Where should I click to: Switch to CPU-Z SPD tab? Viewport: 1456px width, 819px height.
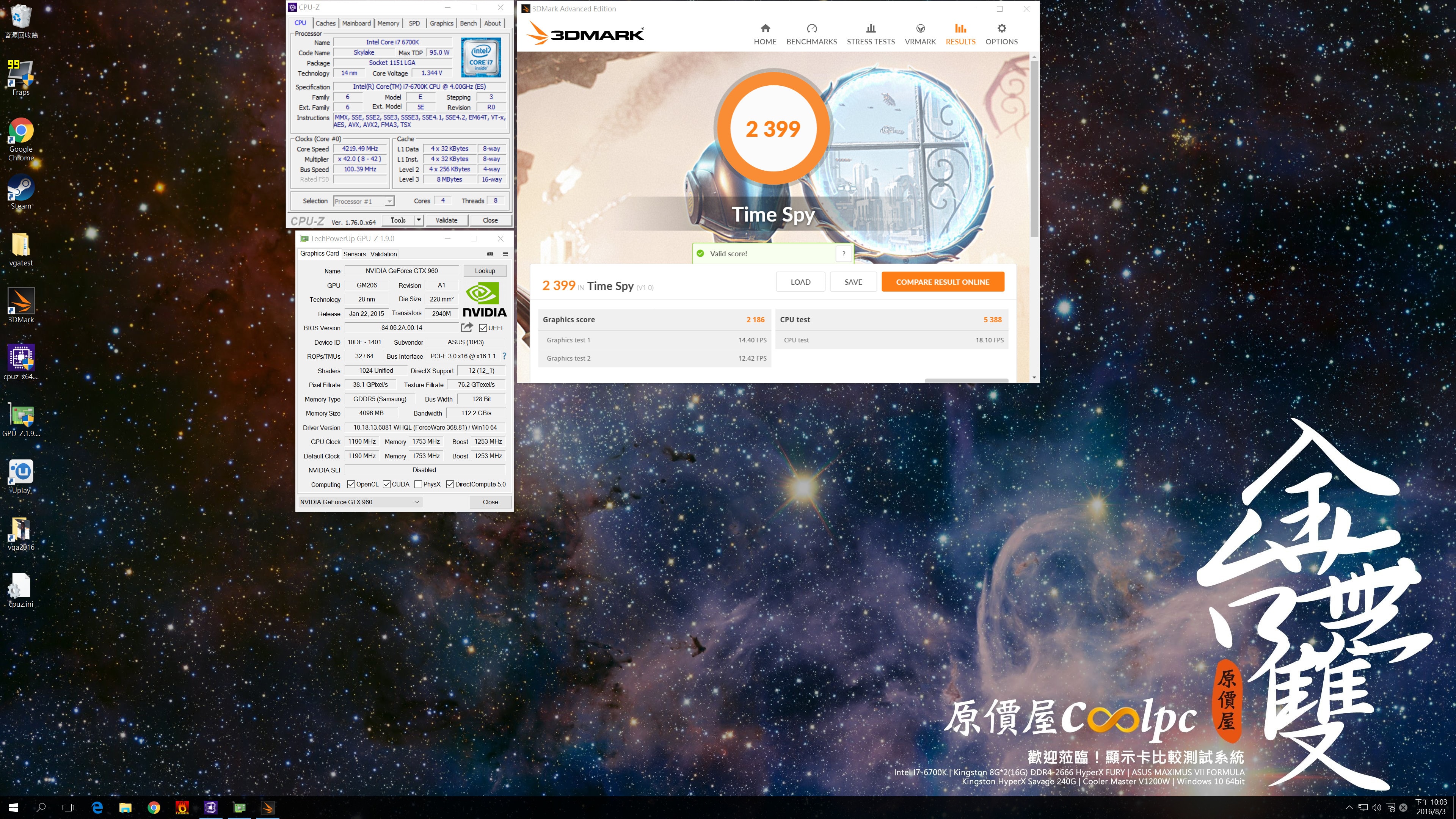pyautogui.click(x=414, y=23)
